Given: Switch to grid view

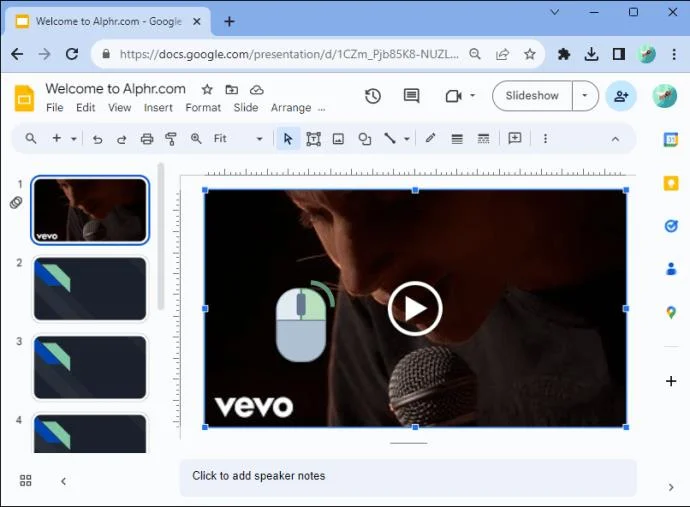Looking at the screenshot, I should tap(26, 480).
